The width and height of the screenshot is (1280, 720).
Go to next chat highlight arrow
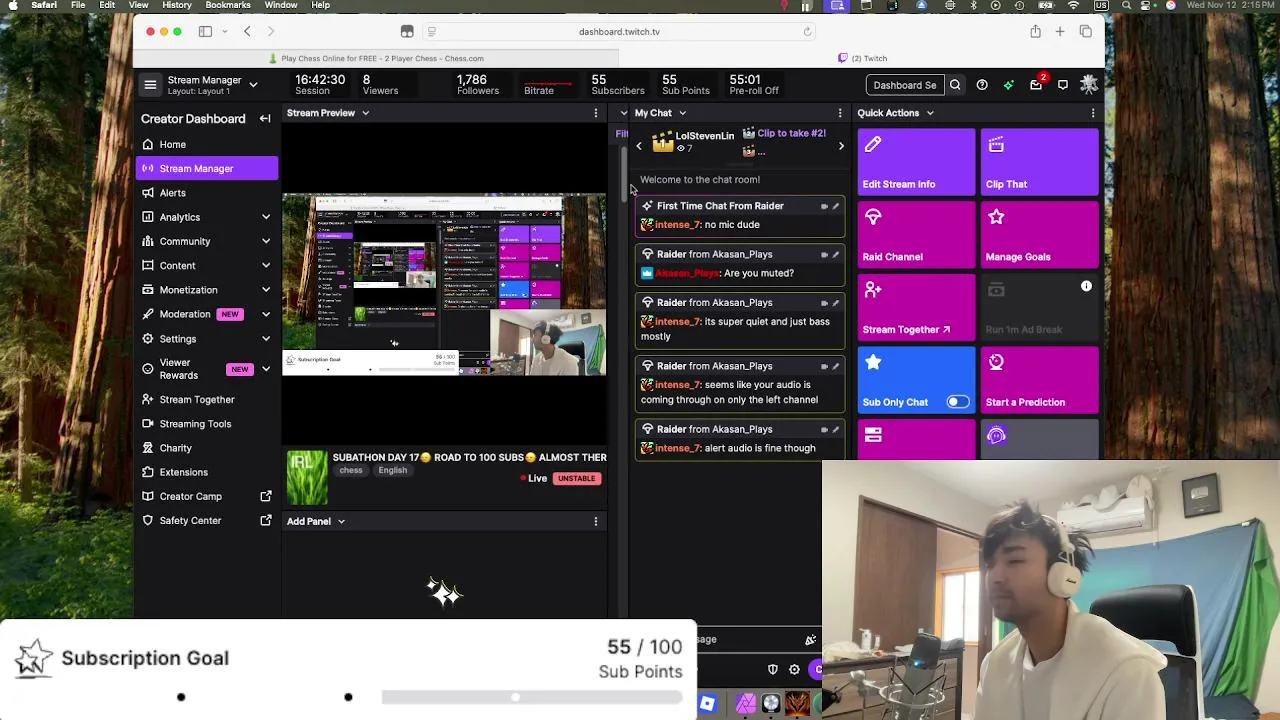point(841,146)
